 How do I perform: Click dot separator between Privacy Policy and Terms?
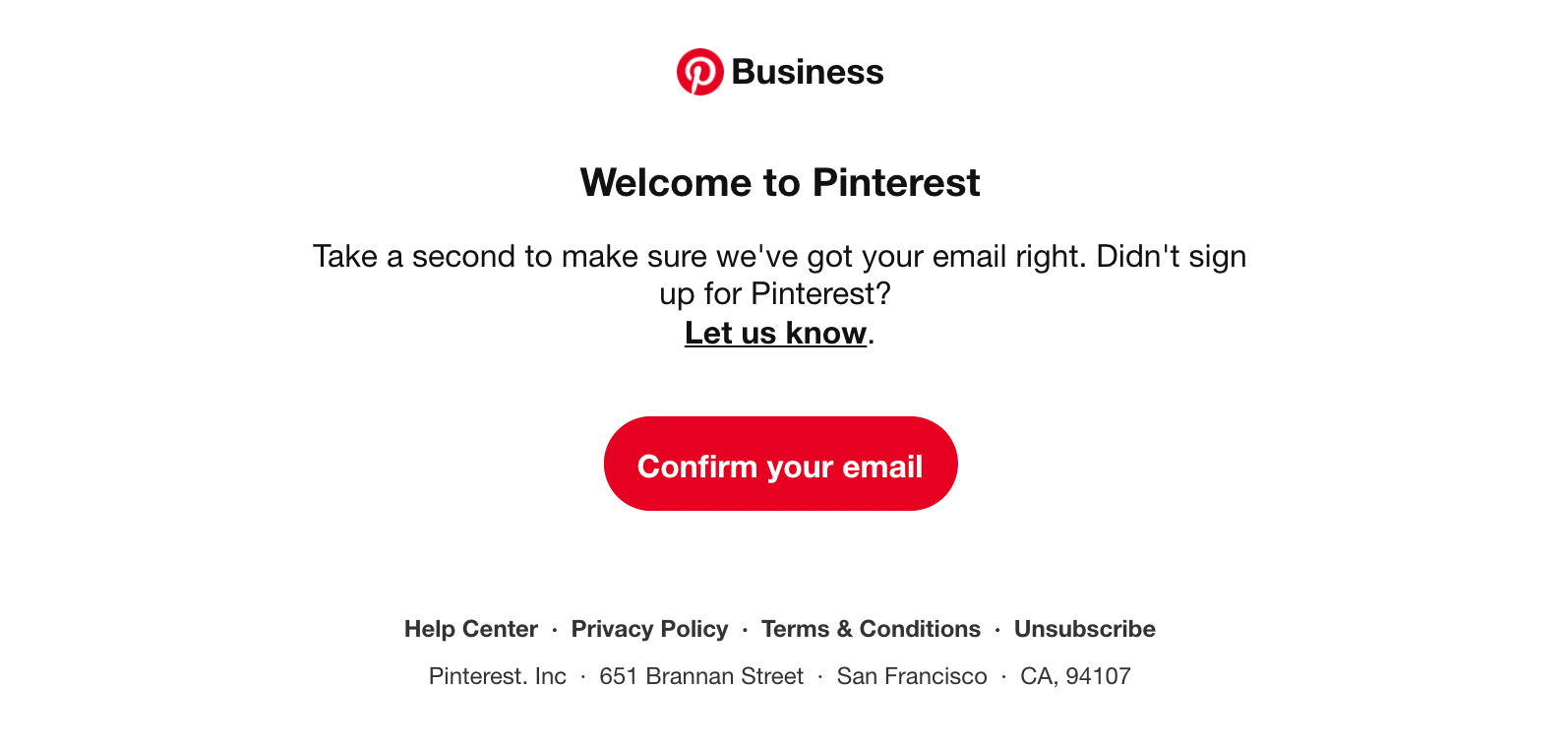pyautogui.click(x=745, y=630)
